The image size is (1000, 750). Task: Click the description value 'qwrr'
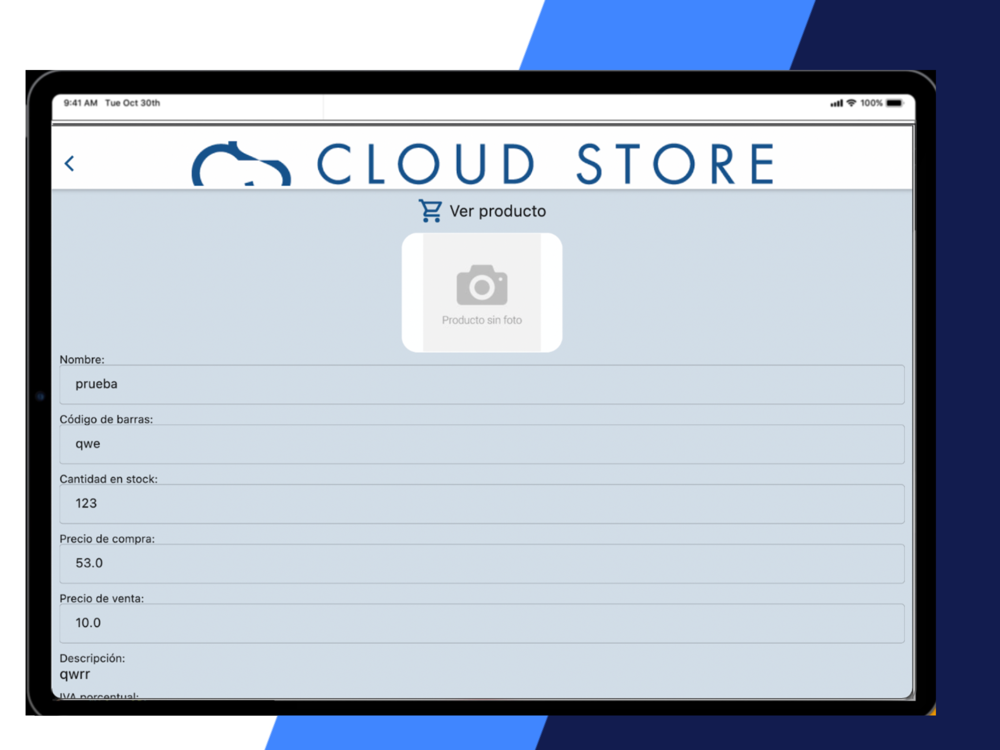pyautogui.click(x=75, y=675)
